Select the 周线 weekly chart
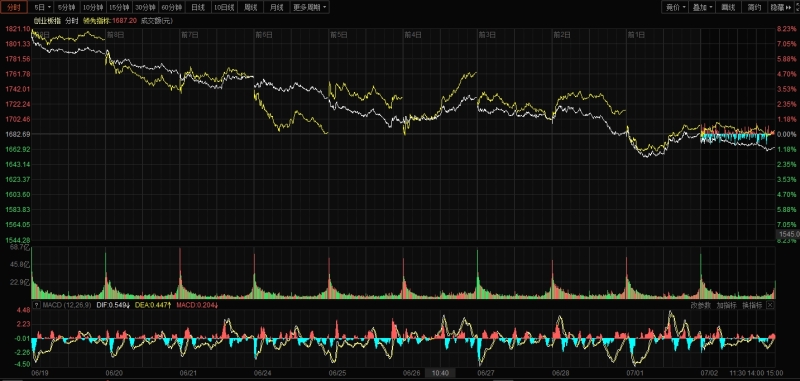The width and height of the screenshot is (800, 381). click(250, 7)
